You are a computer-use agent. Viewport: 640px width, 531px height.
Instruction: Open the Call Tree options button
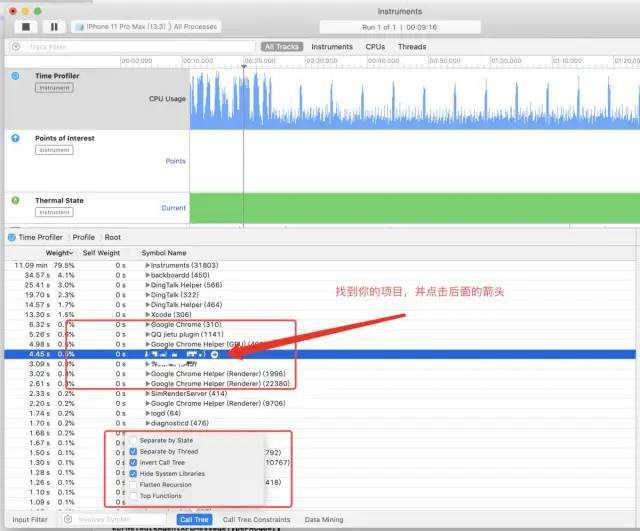coord(194,520)
